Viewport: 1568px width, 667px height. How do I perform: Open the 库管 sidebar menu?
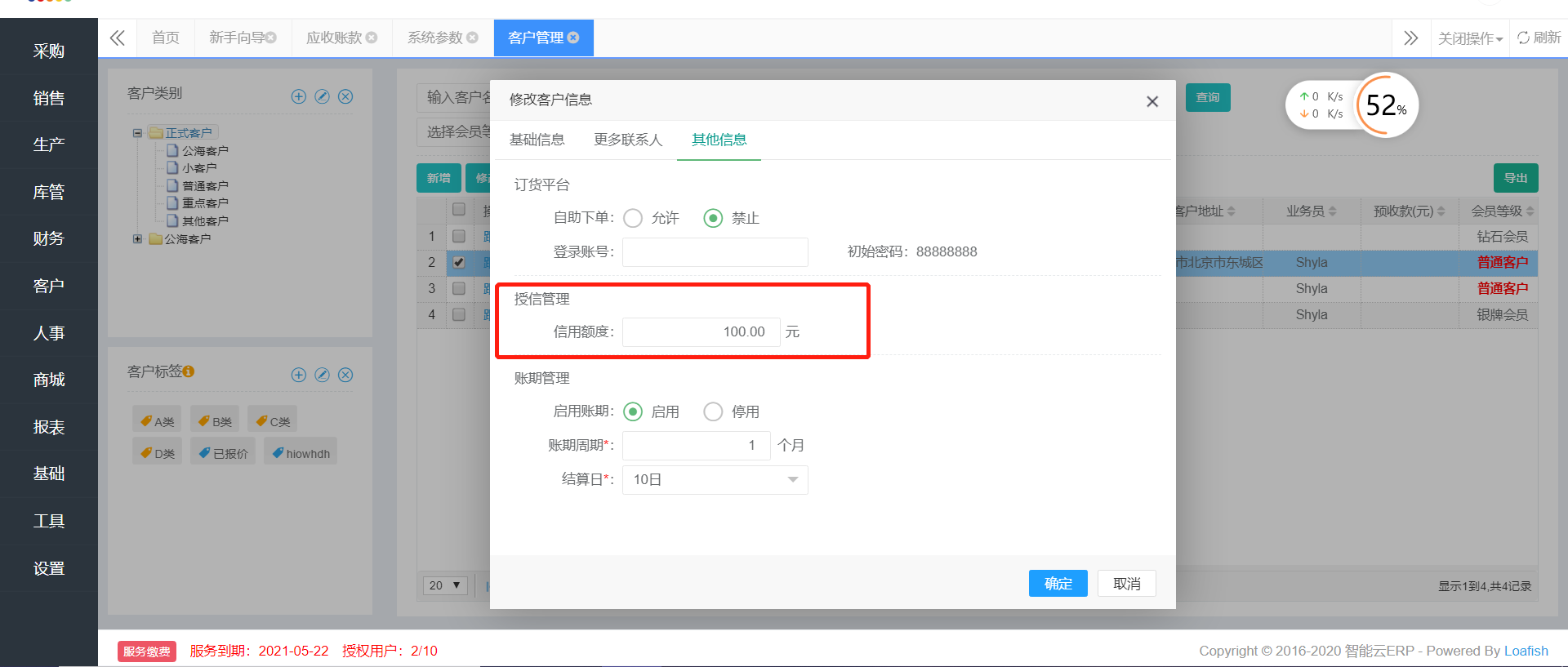(49, 192)
